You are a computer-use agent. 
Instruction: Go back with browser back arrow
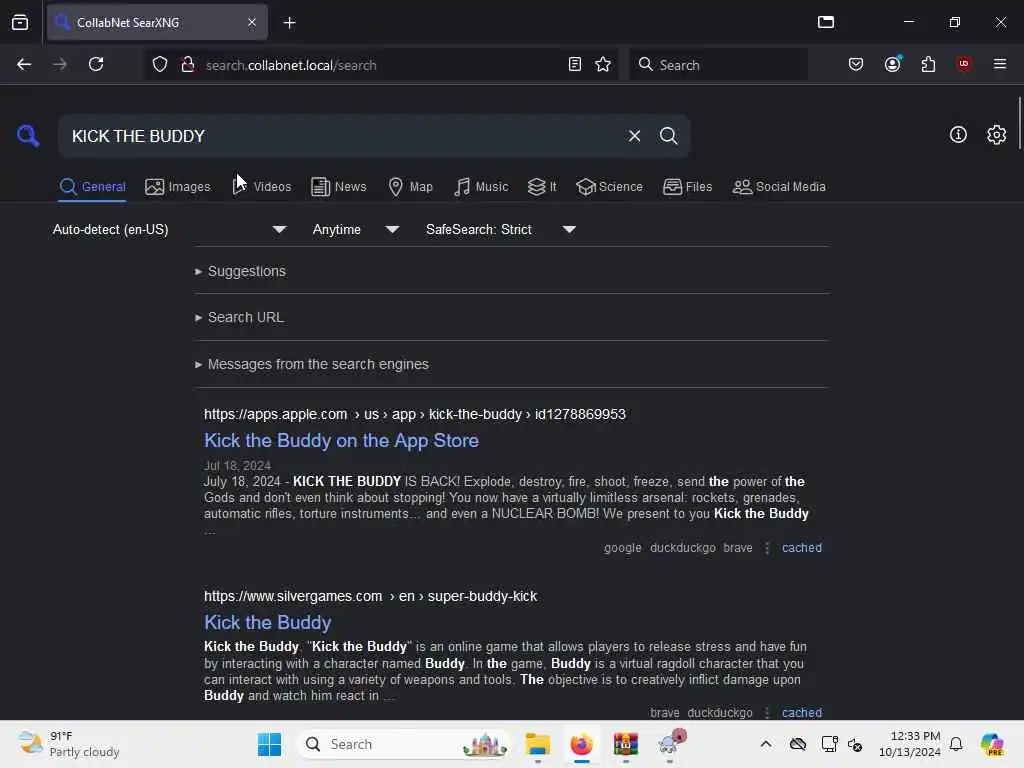(24, 64)
